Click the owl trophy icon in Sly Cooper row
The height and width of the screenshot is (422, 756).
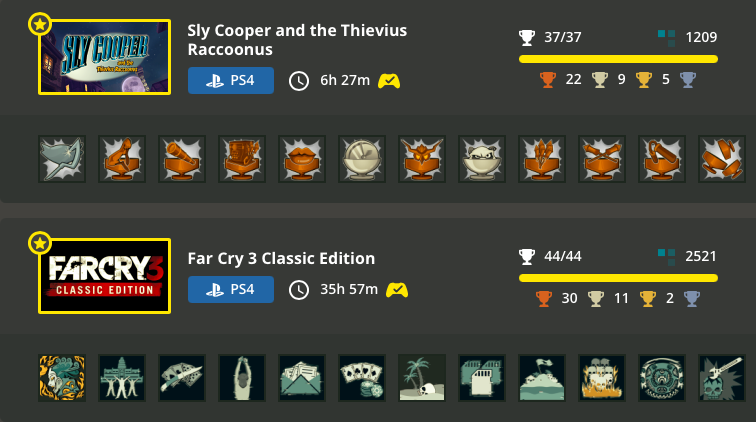click(x=422, y=159)
